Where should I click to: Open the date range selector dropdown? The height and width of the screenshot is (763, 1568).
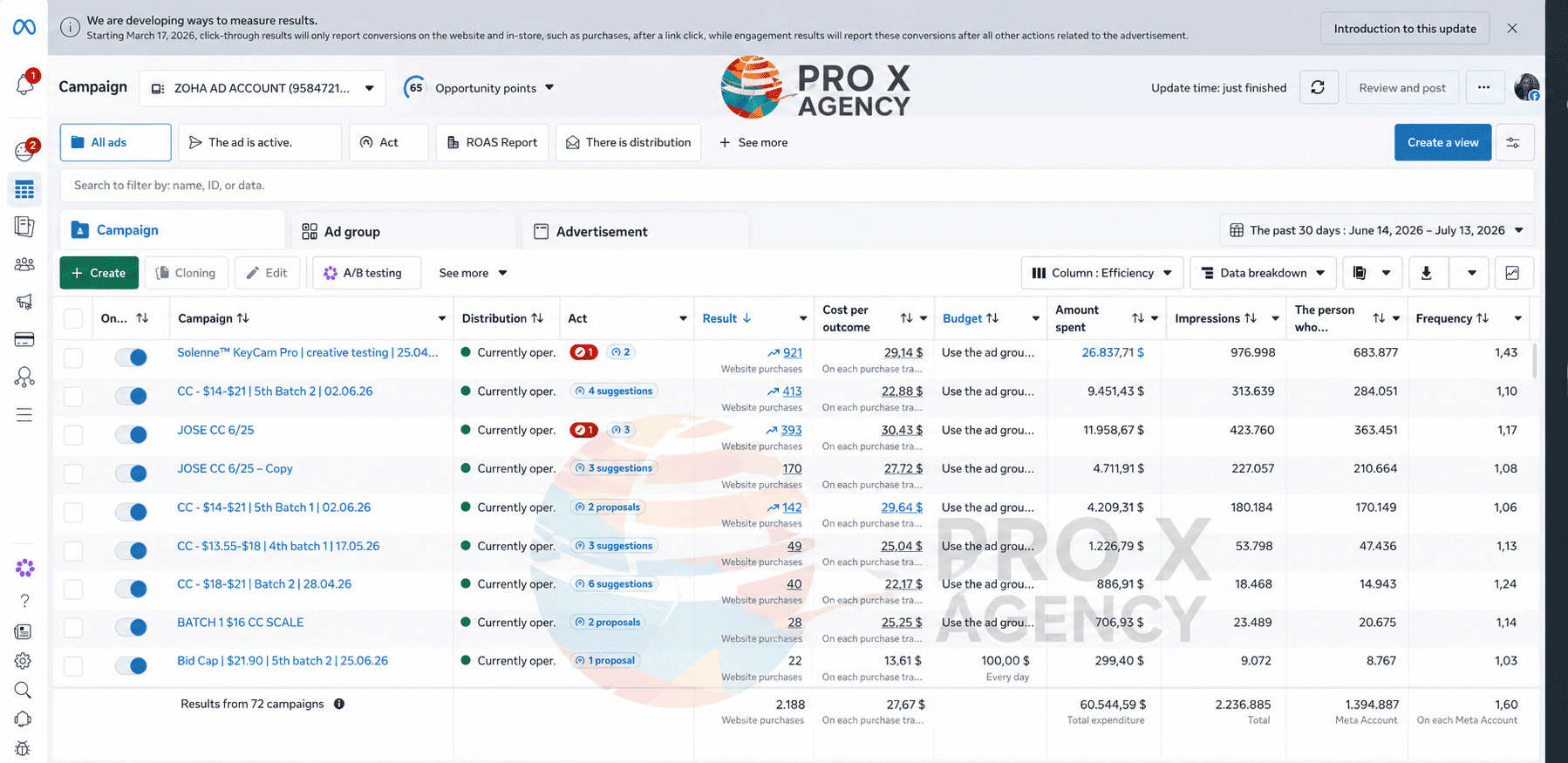coord(1376,230)
